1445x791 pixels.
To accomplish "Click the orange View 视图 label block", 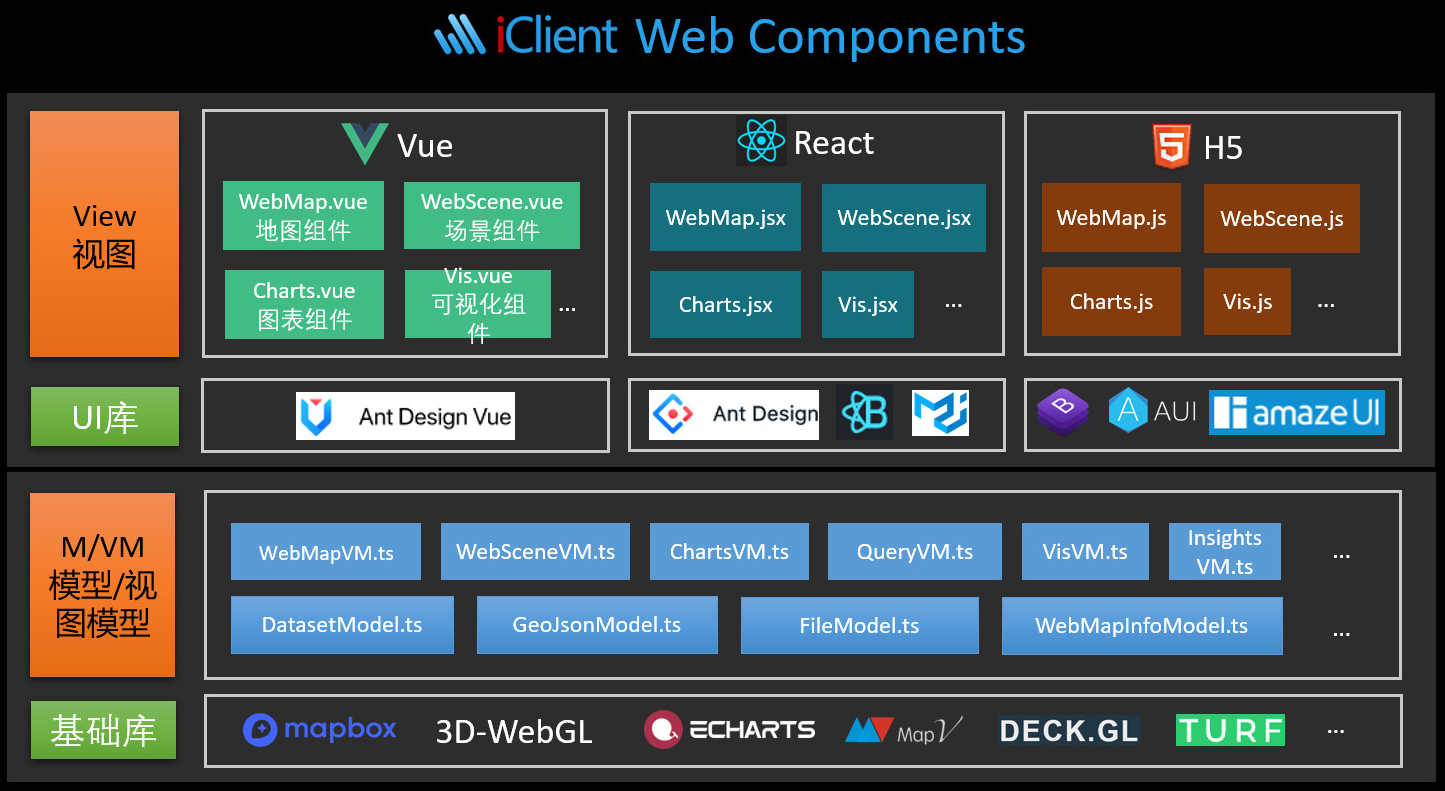I will (104, 234).
